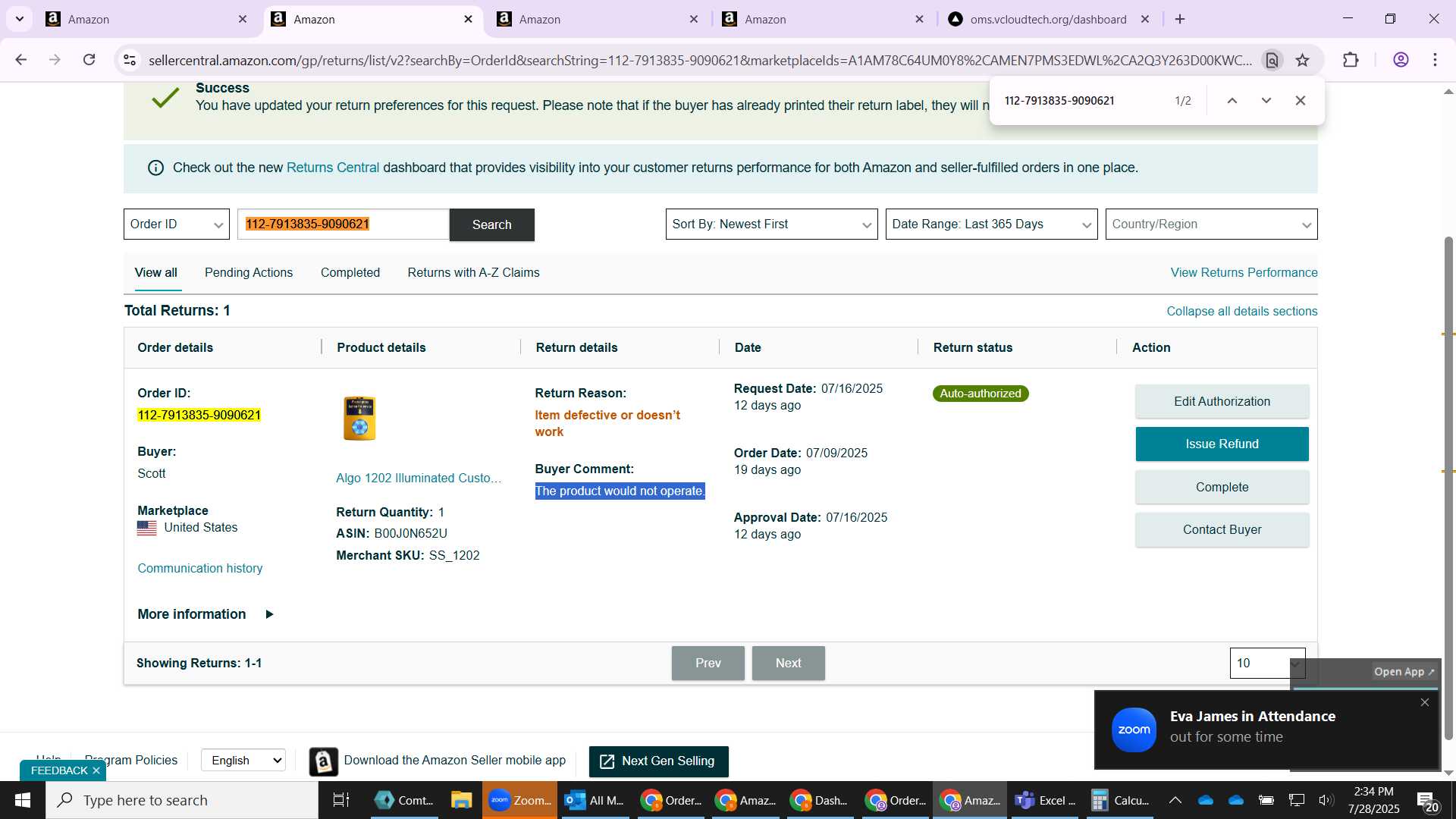This screenshot has height=819, width=1456.
Task: Open Communication history link
Action: pos(200,569)
